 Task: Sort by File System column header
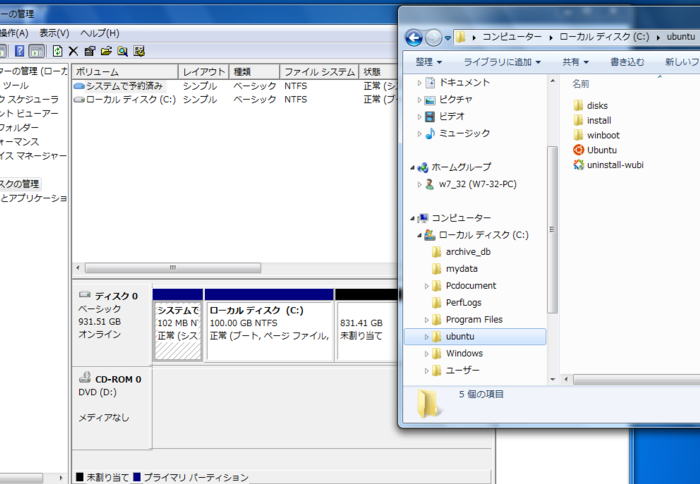pyautogui.click(x=320, y=72)
